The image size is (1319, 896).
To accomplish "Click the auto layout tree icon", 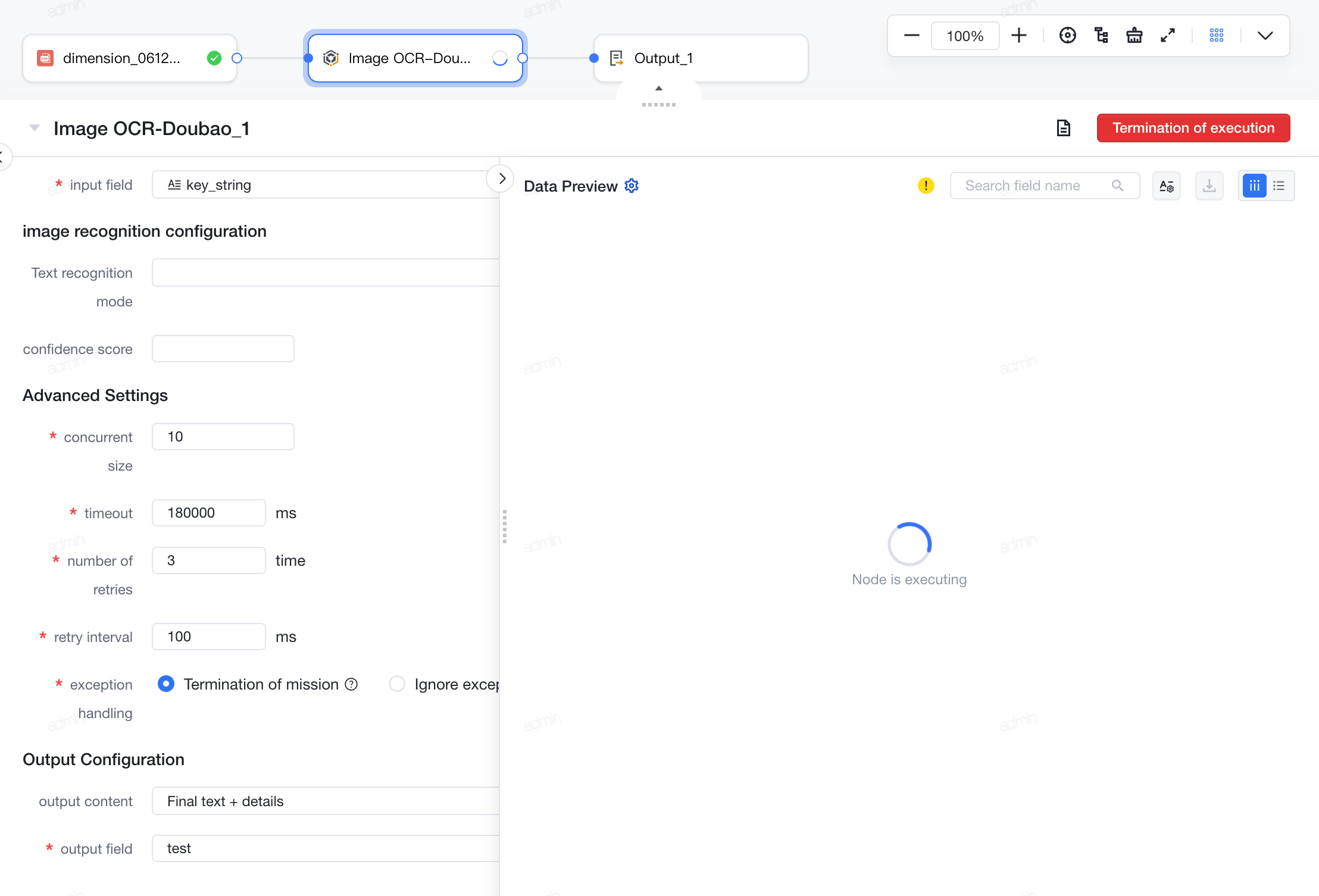I will 1101,36.
